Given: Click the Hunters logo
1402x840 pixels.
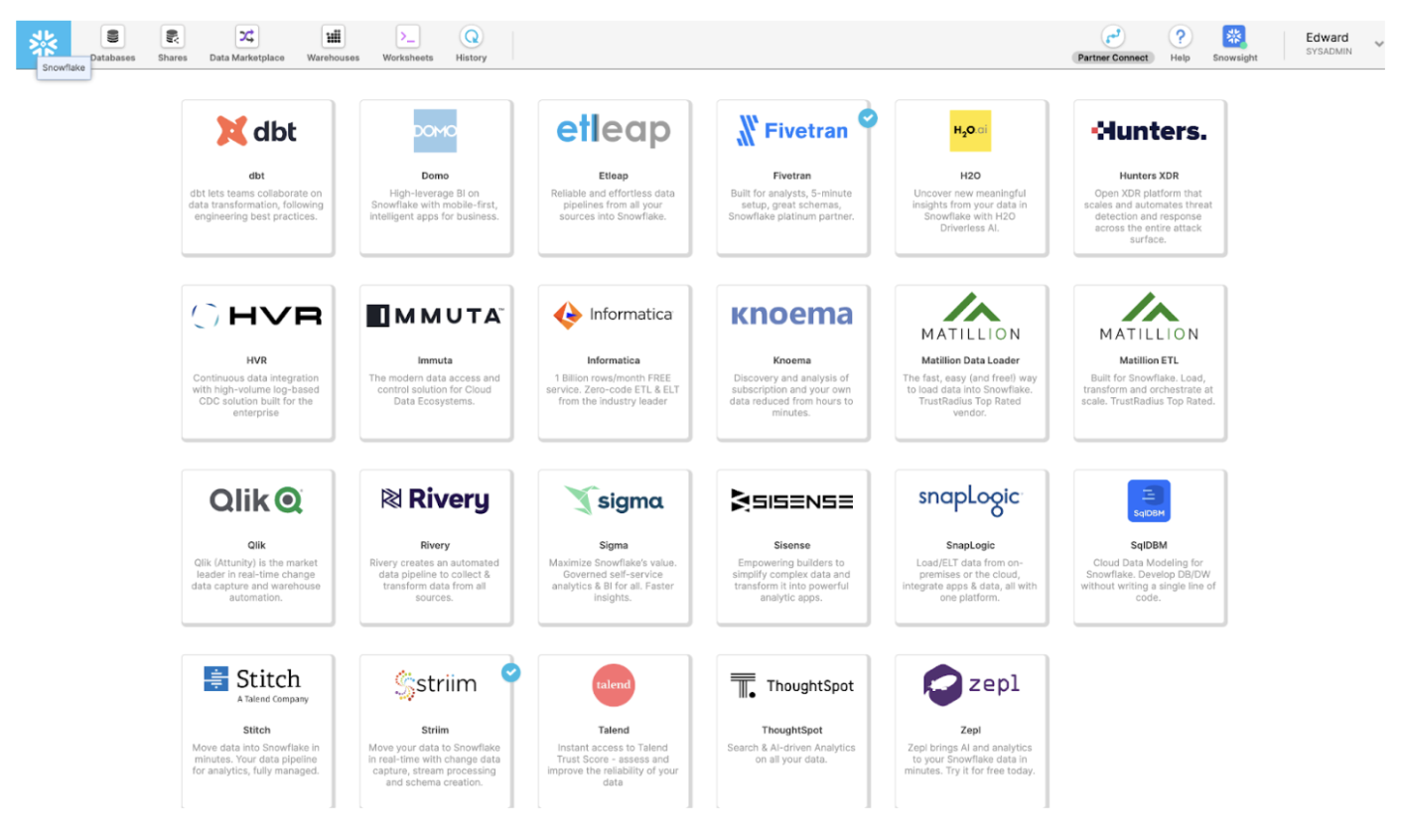Looking at the screenshot, I should [1149, 130].
